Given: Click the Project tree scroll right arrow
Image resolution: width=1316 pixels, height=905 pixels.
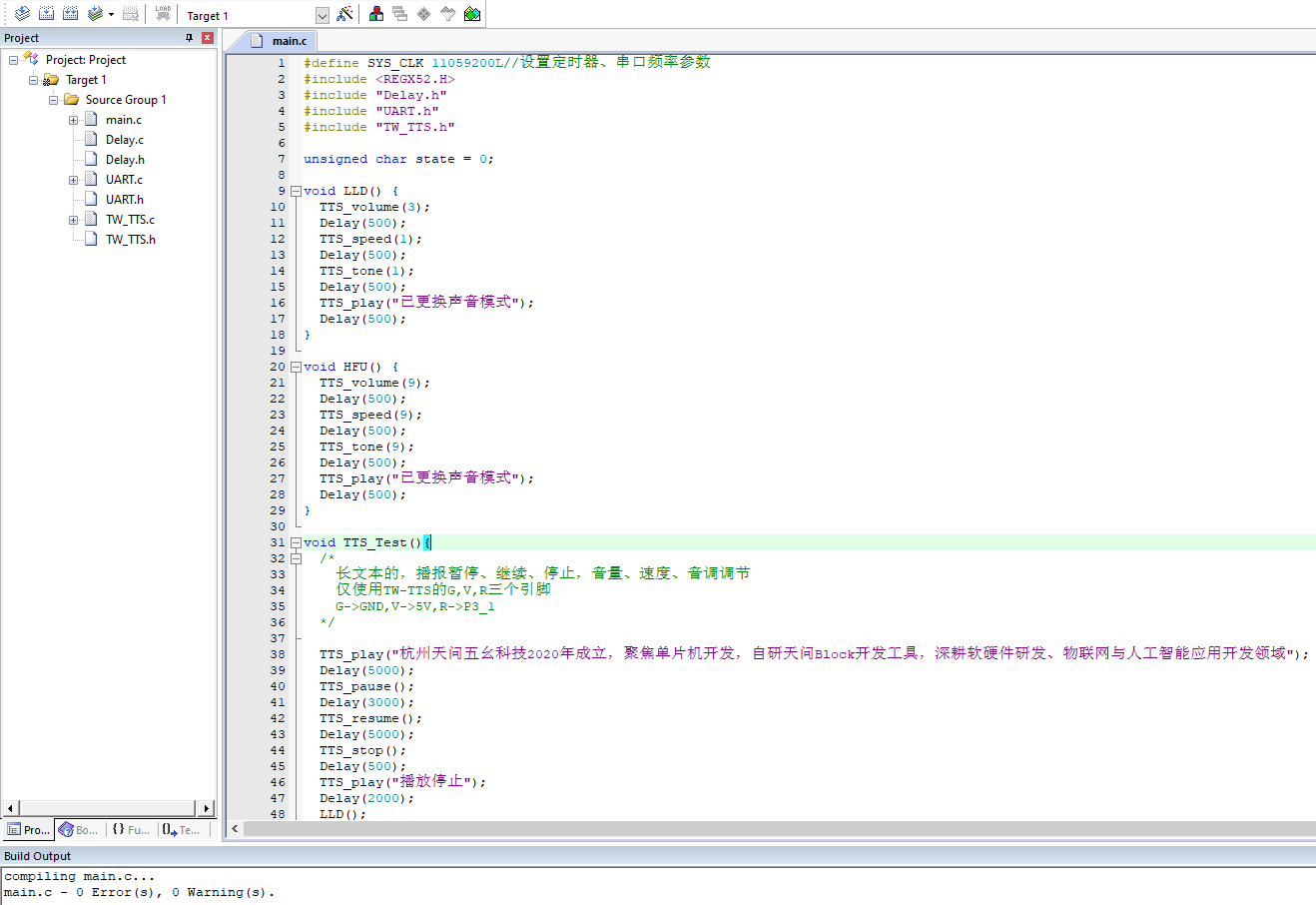Looking at the screenshot, I should [207, 808].
